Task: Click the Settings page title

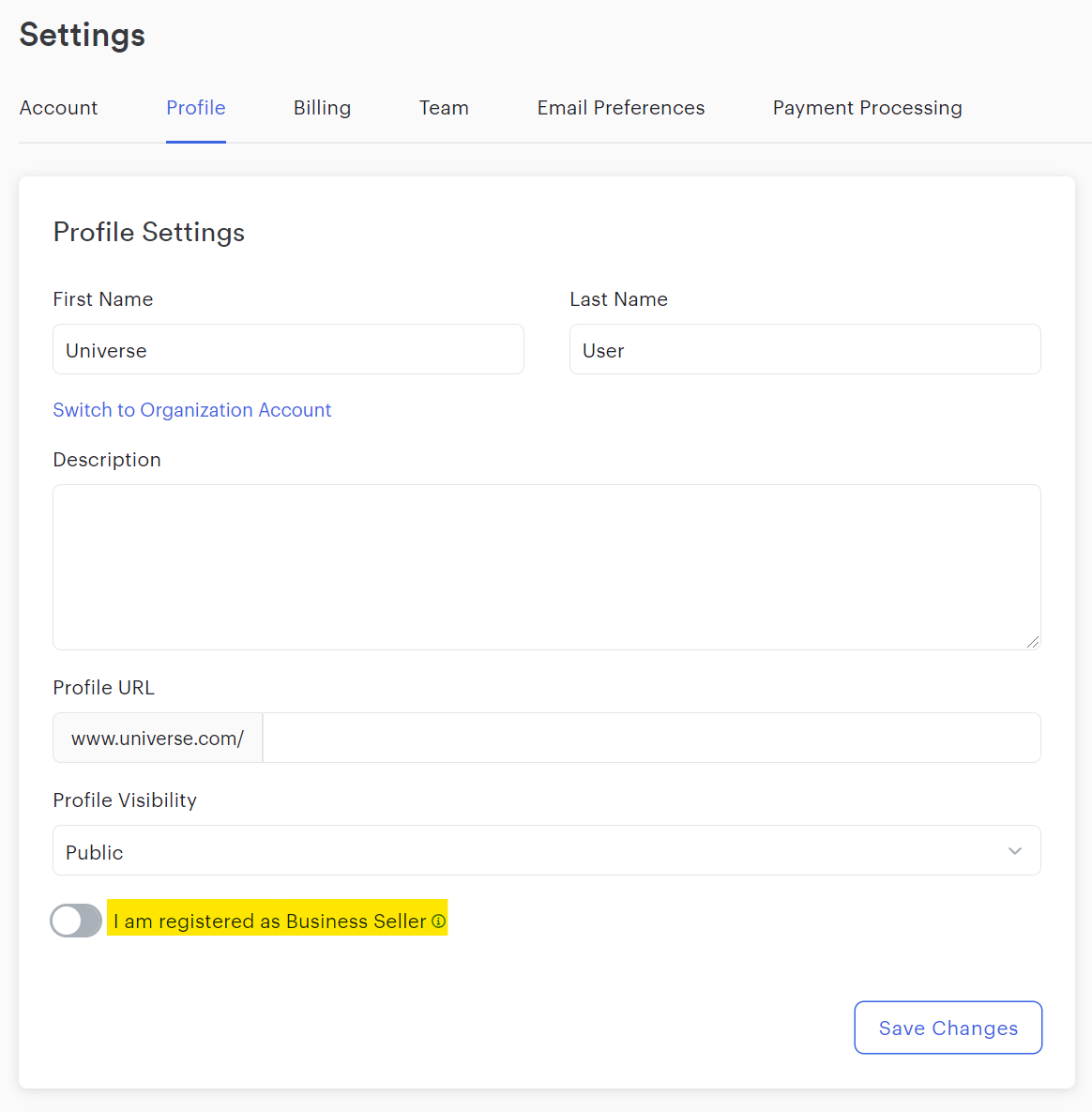Action: coord(83,35)
